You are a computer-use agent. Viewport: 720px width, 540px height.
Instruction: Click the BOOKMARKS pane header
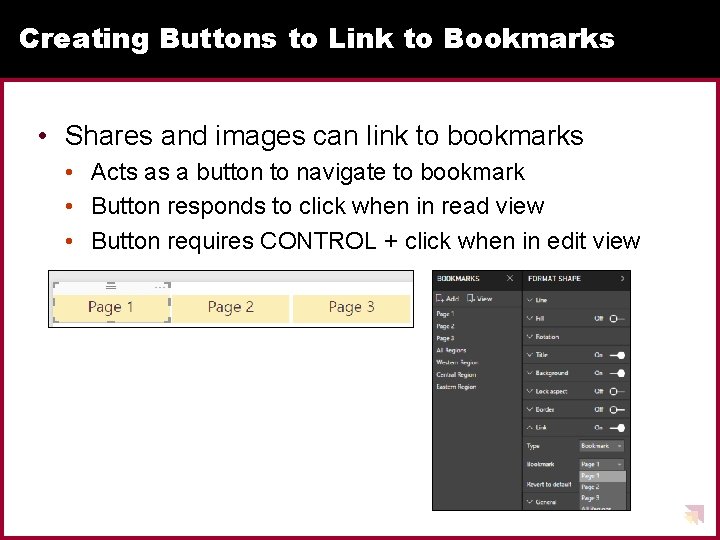coord(458,278)
